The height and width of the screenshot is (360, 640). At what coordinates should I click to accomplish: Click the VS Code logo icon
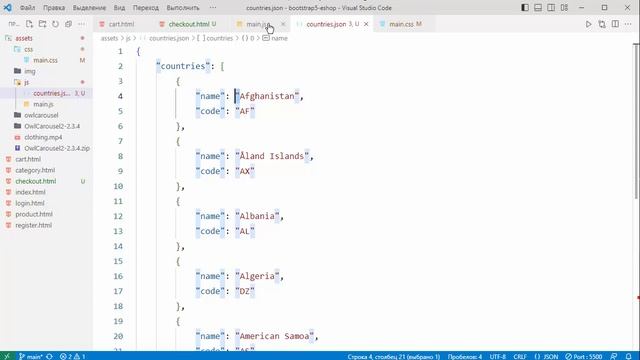coord(7,8)
